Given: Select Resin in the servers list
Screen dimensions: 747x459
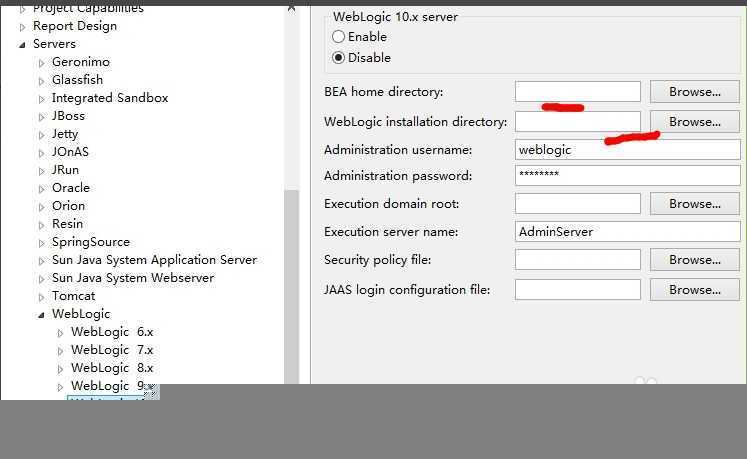Looking at the screenshot, I should [x=68, y=224].
